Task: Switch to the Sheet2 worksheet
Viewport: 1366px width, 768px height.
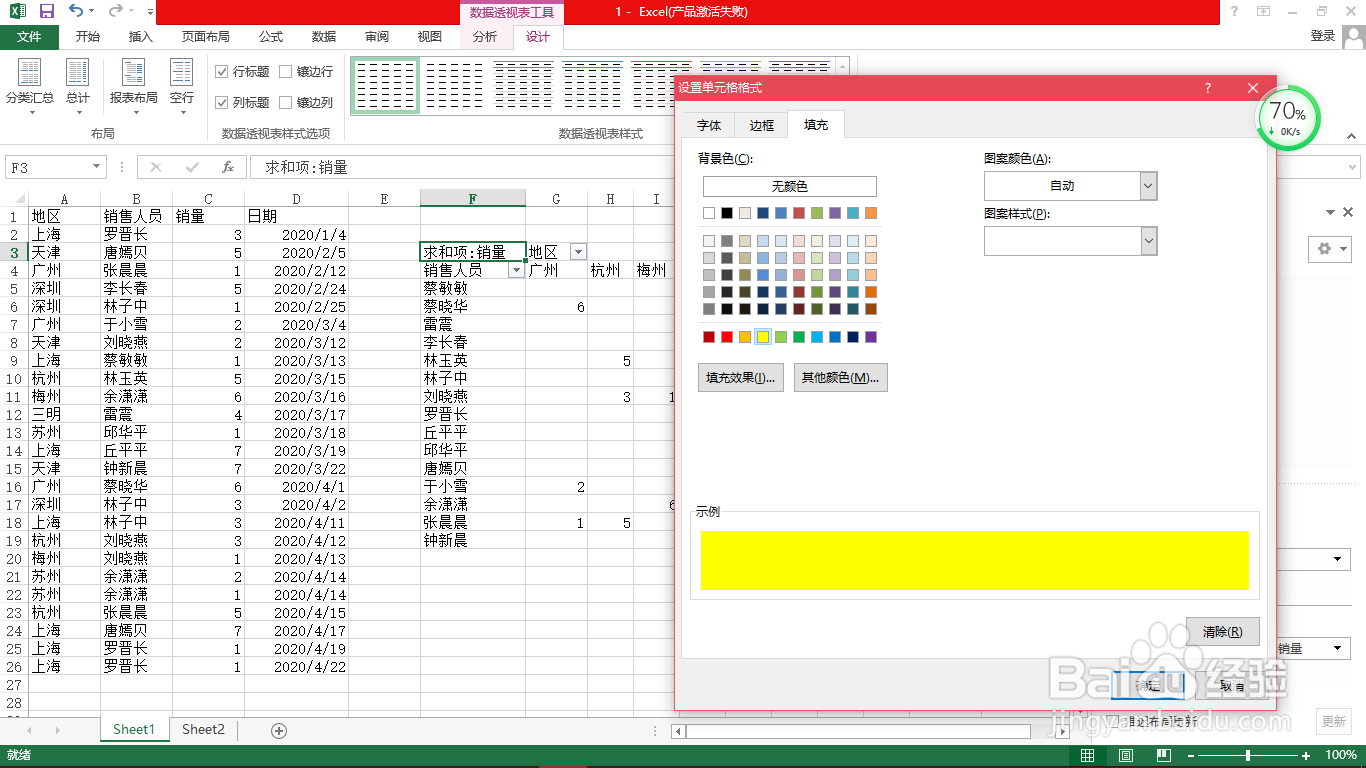Action: [x=202, y=729]
